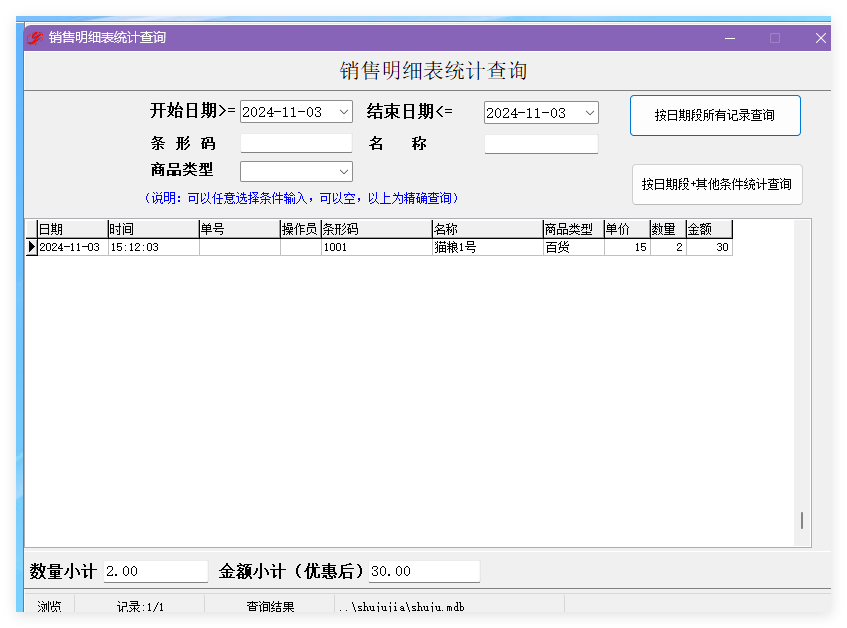
Task: Select the 日期 column header
Action: coord(72,229)
